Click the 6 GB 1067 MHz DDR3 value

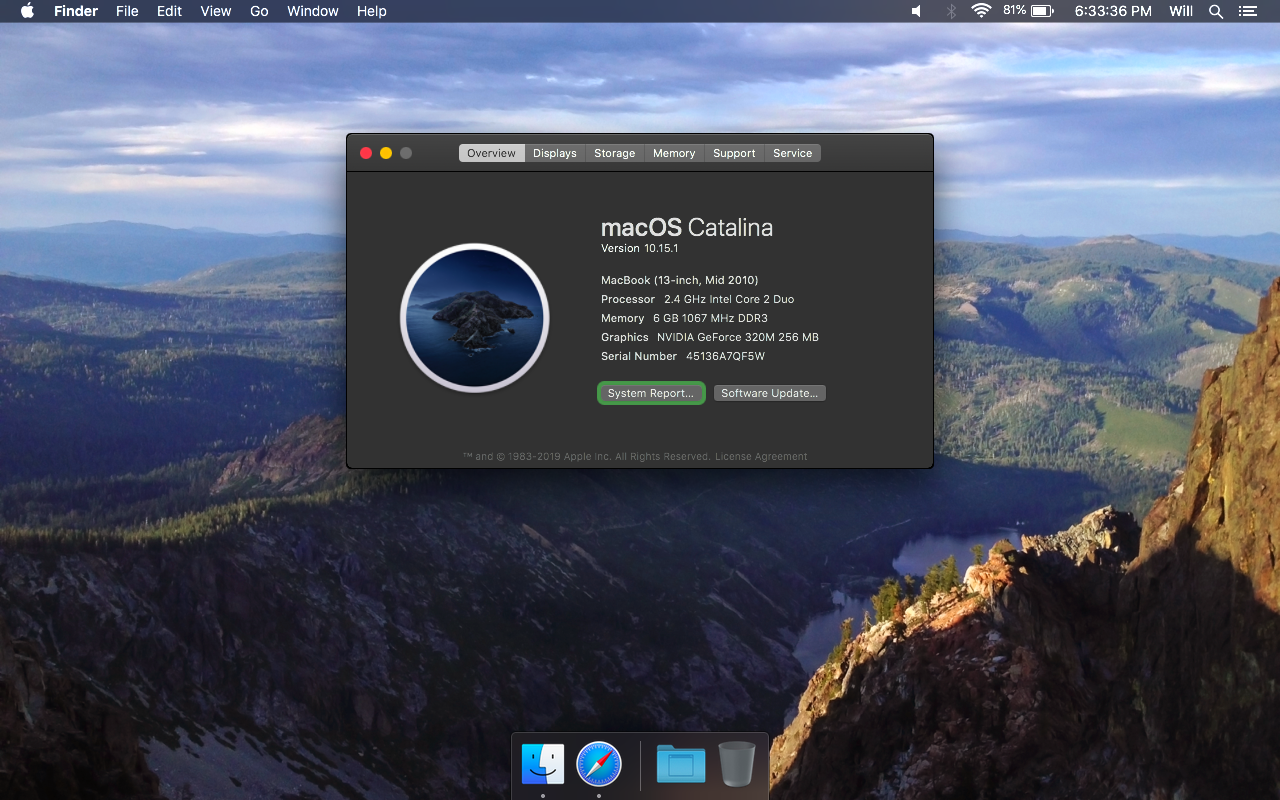pyautogui.click(x=710, y=318)
